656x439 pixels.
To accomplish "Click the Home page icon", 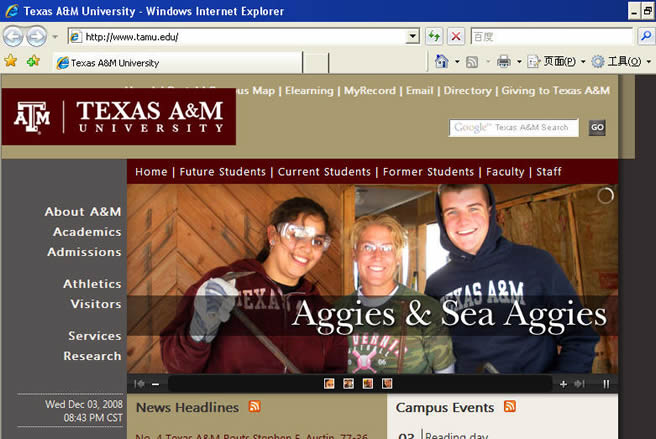I will pyautogui.click(x=442, y=62).
